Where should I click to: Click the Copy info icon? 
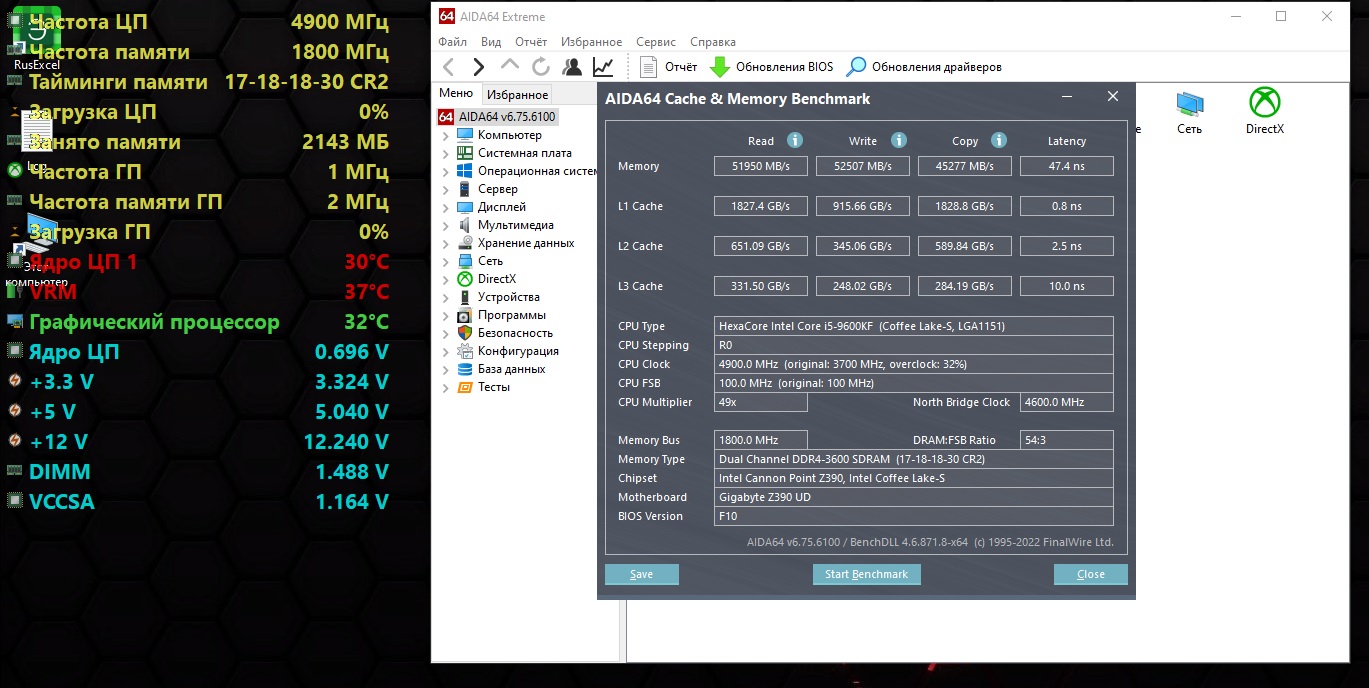(x=999, y=140)
